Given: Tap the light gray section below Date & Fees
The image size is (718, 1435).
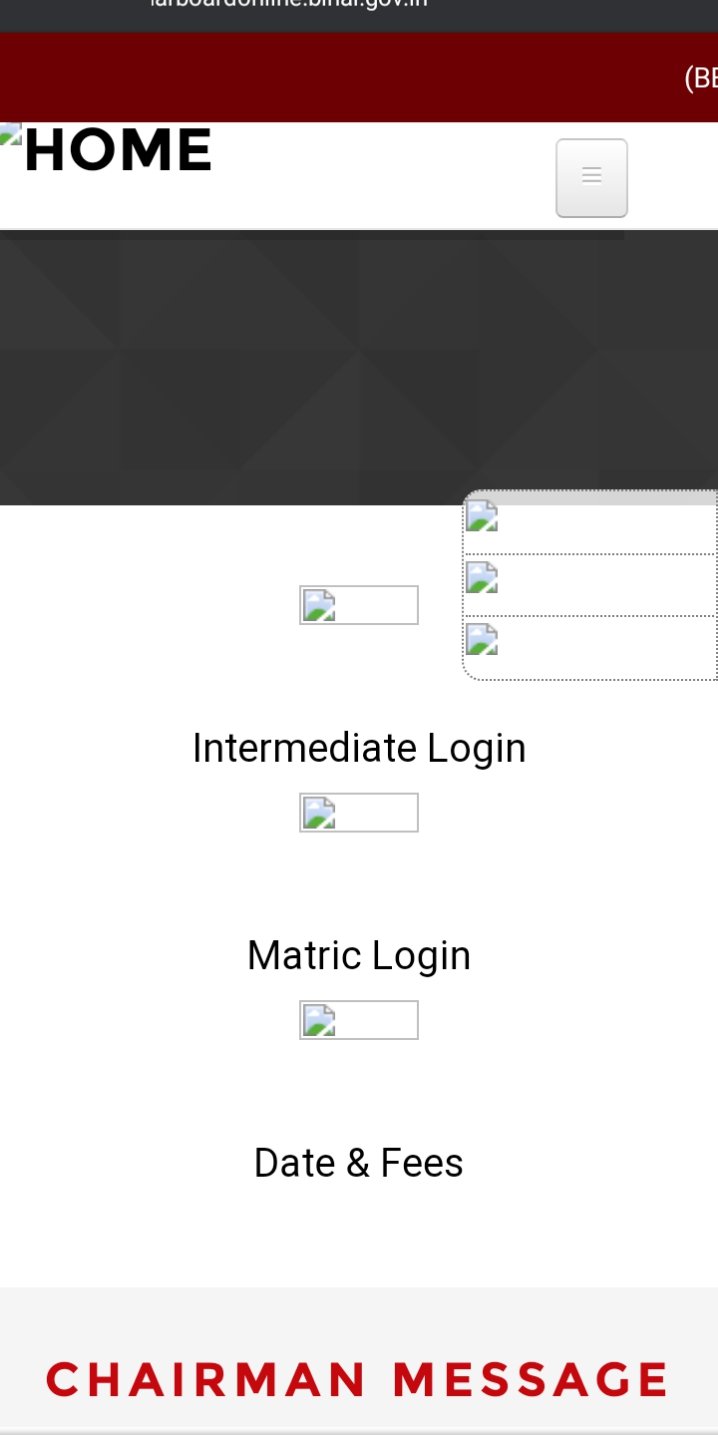Looking at the screenshot, I should click(x=358, y=1310).
